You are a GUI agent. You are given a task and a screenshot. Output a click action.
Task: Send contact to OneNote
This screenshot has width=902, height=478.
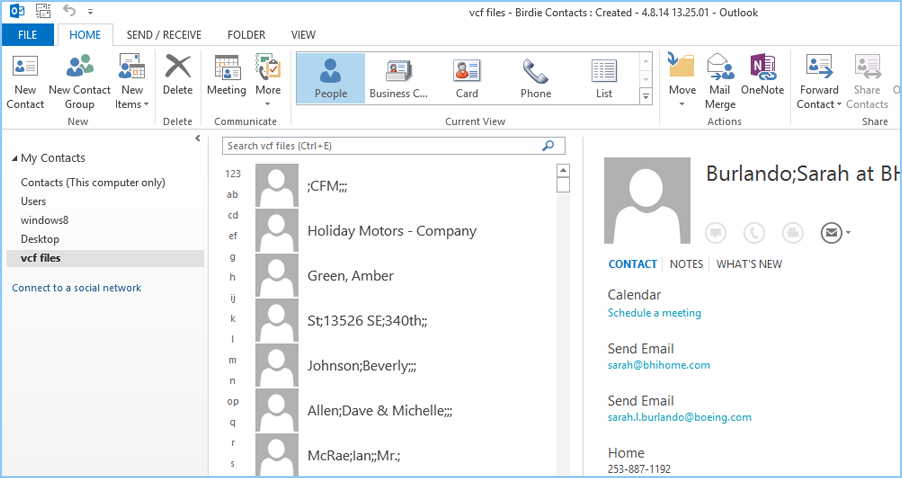coord(762,76)
